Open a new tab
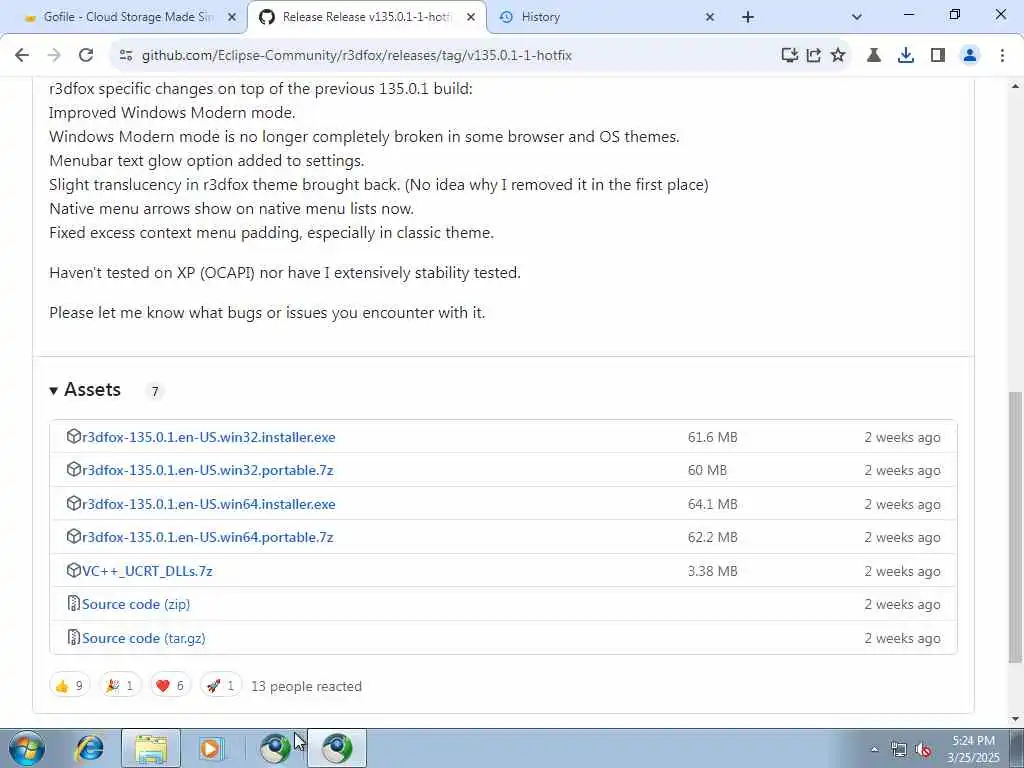This screenshot has height=768, width=1024. tap(748, 17)
